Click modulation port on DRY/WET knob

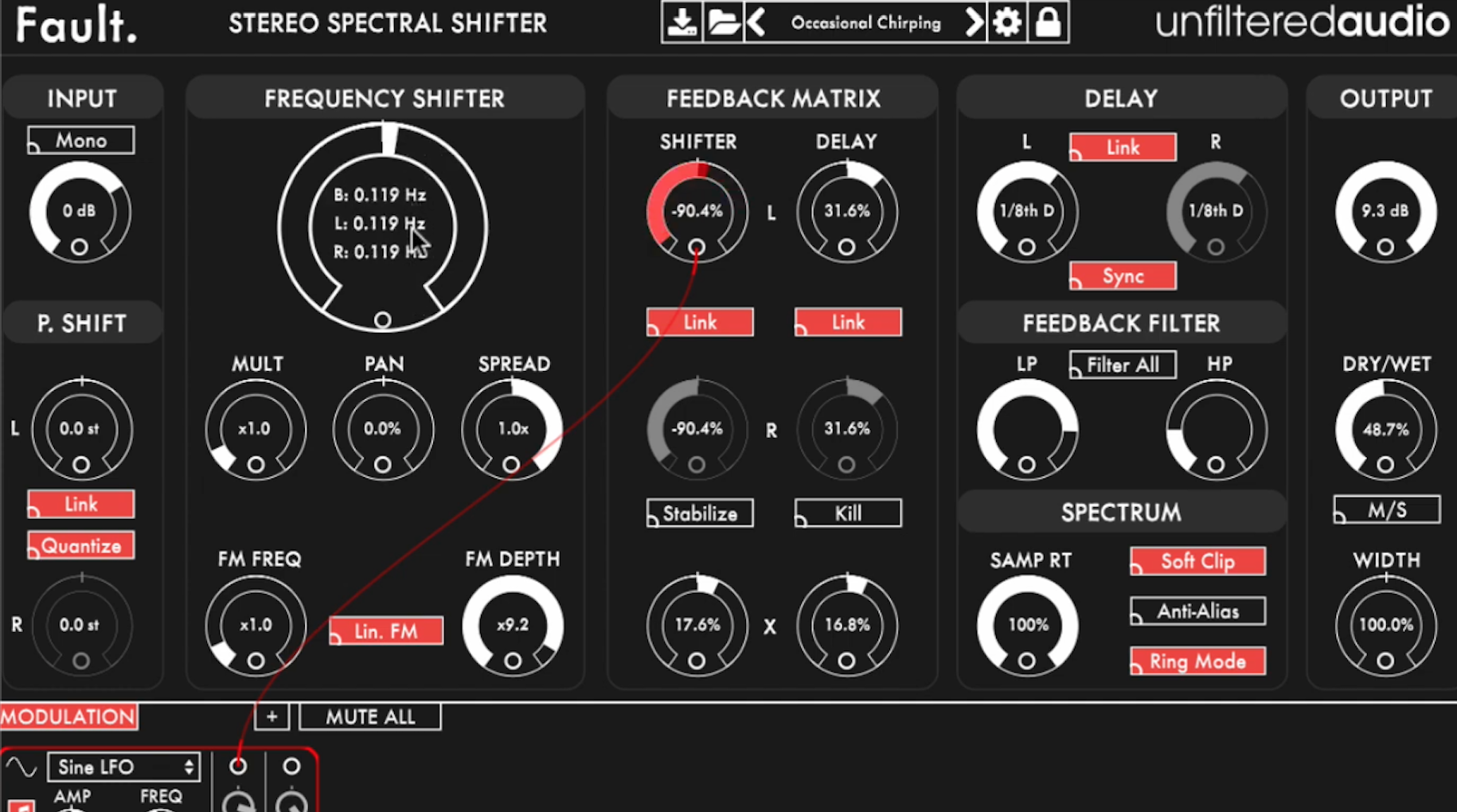(x=1385, y=465)
